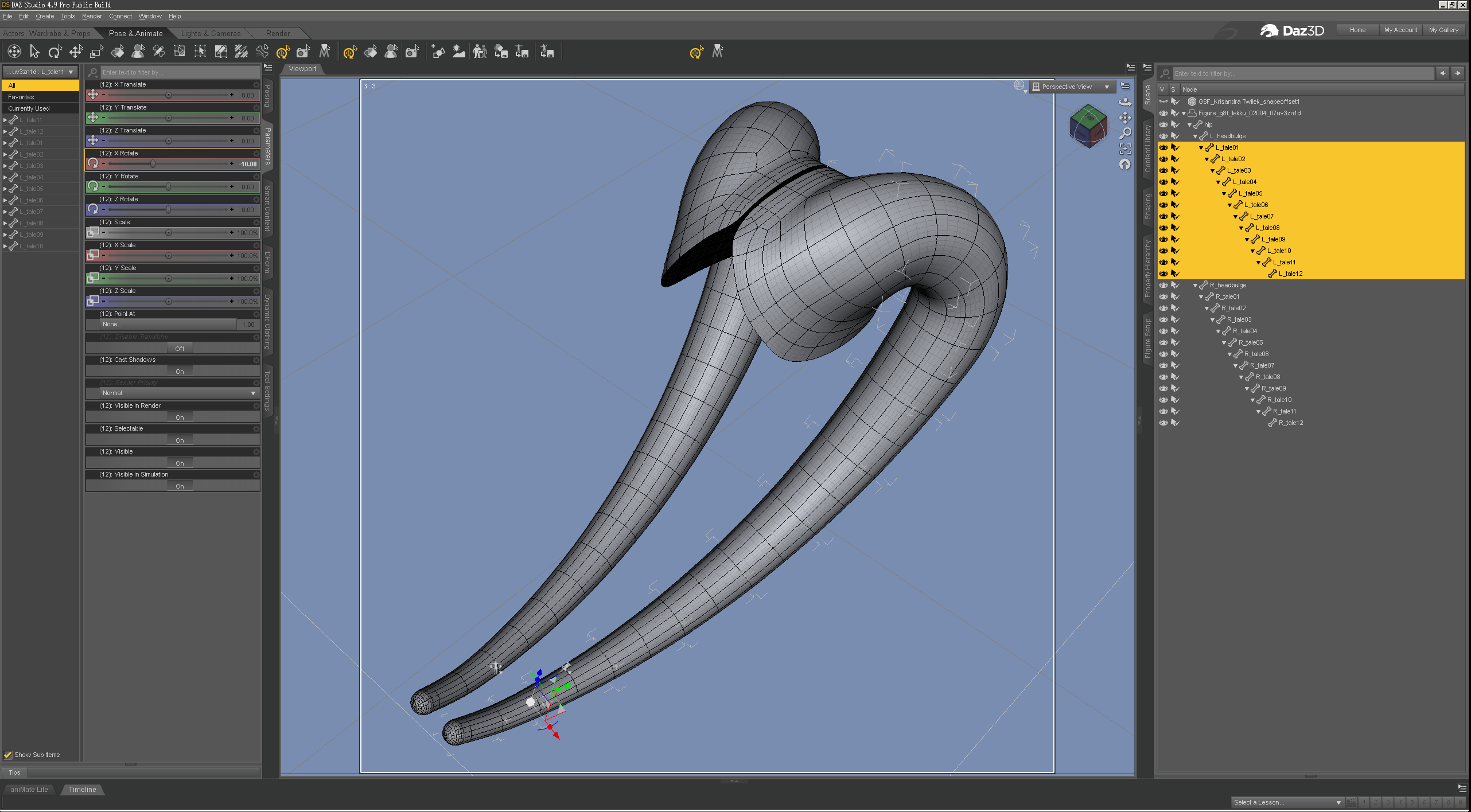Click the reset camera view icon

click(x=1125, y=165)
